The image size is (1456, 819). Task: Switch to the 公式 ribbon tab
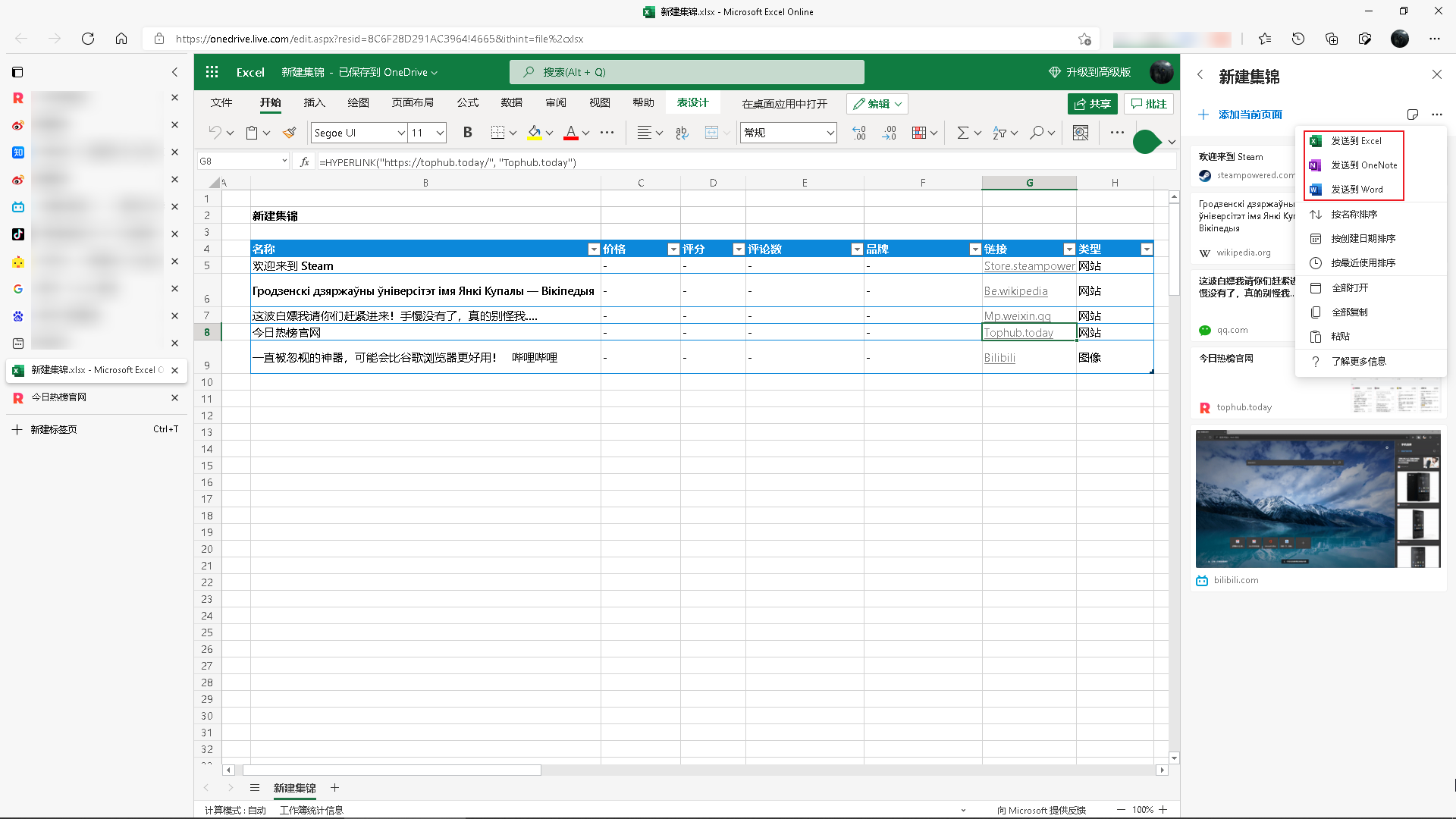[468, 102]
